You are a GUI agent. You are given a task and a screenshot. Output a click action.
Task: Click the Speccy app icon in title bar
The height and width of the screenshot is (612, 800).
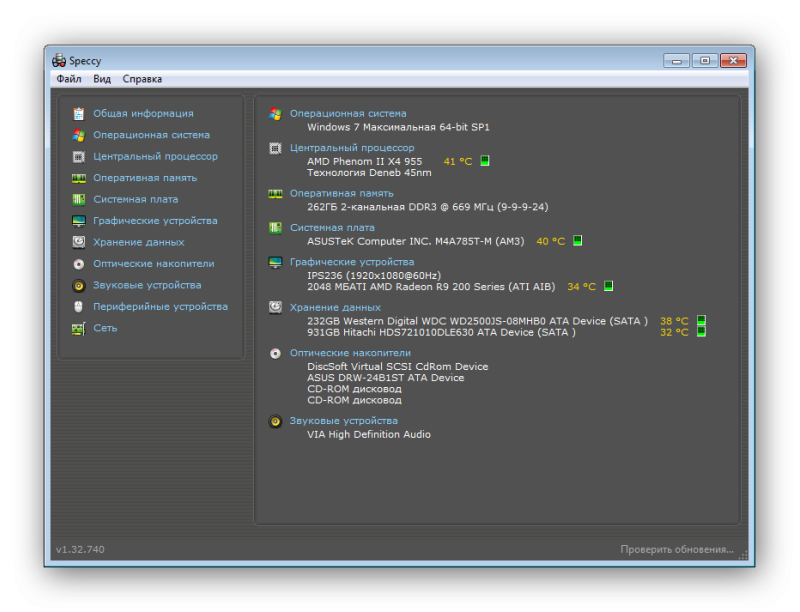(x=59, y=60)
